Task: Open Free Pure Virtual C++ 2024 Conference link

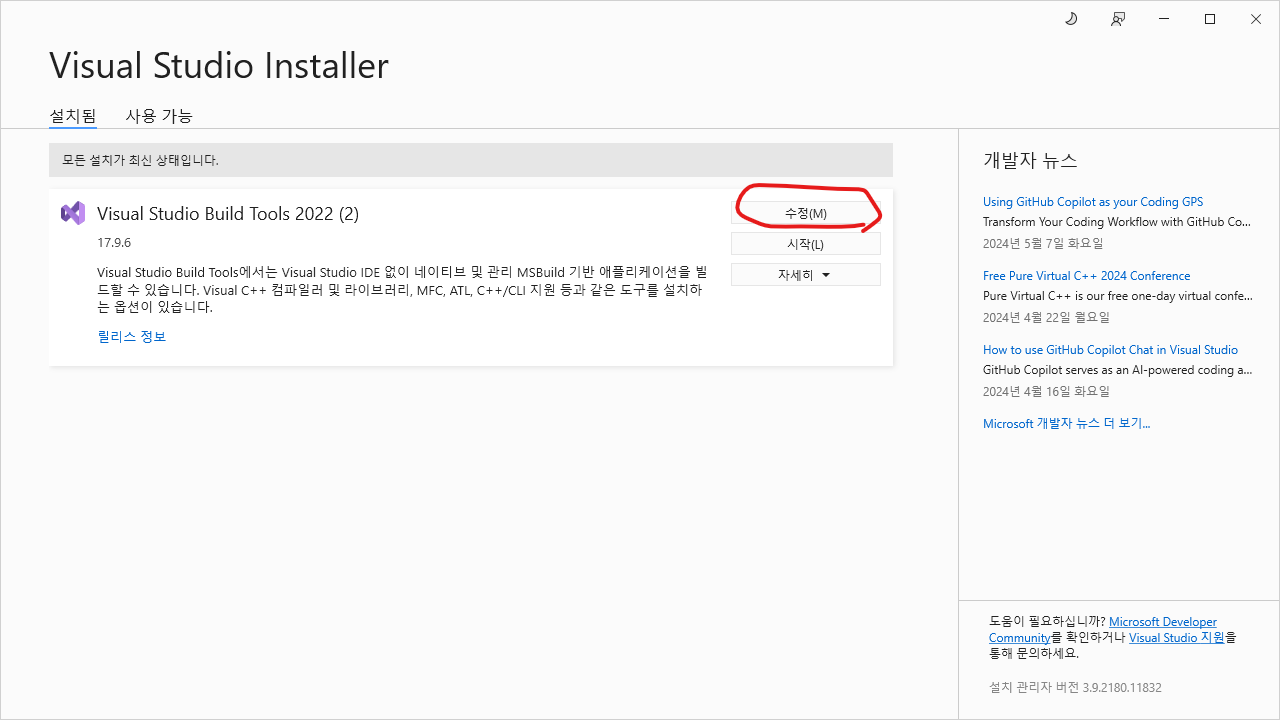Action: (1086, 276)
